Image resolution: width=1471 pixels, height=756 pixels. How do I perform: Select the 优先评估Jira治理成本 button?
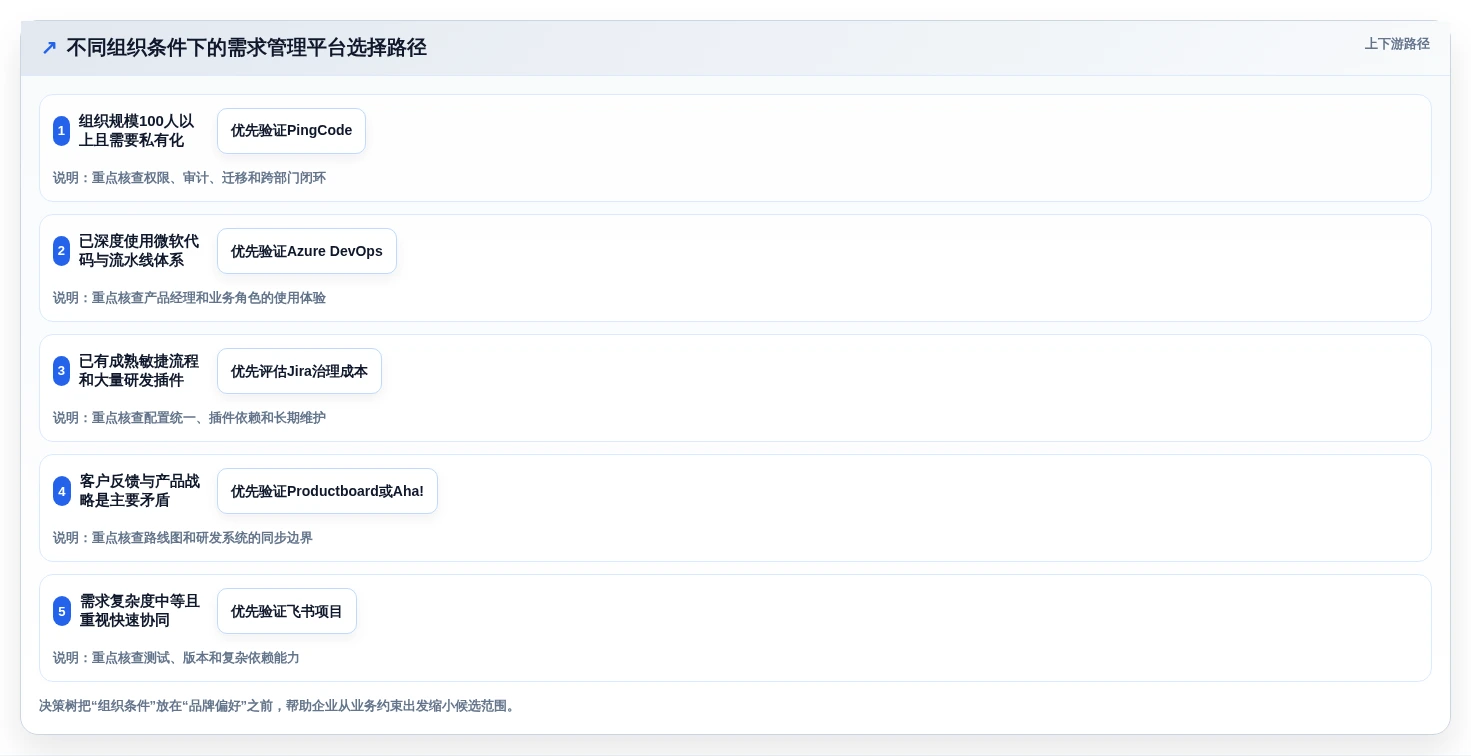[x=299, y=371]
